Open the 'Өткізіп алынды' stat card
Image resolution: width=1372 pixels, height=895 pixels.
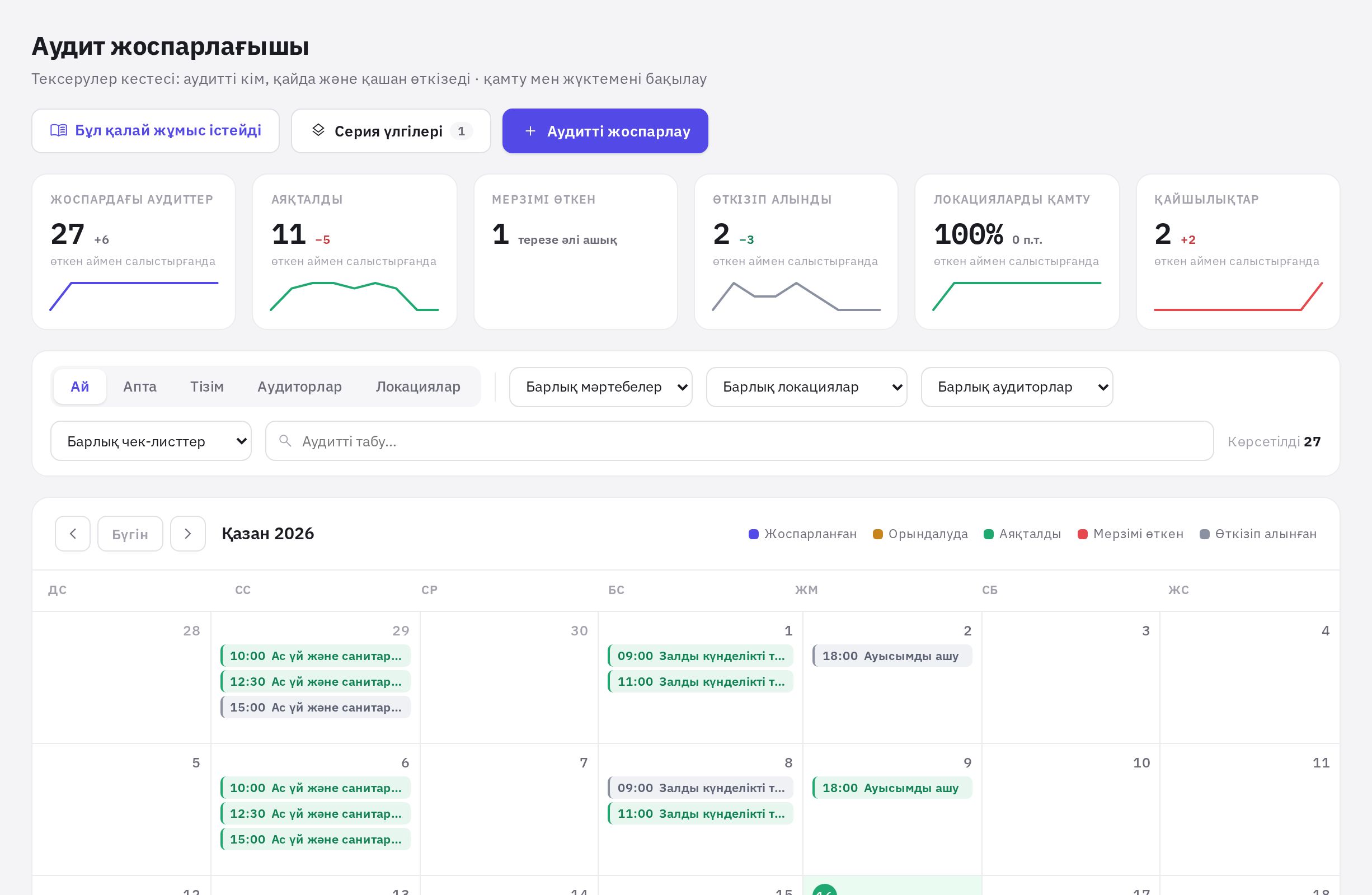(x=796, y=252)
